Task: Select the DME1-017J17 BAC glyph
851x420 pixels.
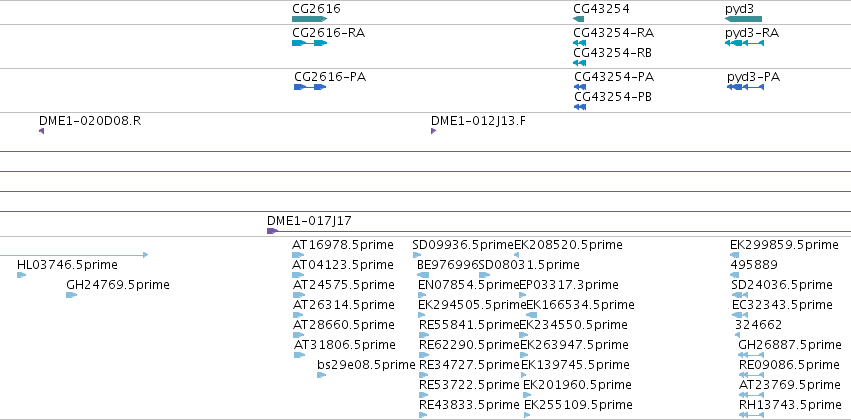Action: pos(559,231)
